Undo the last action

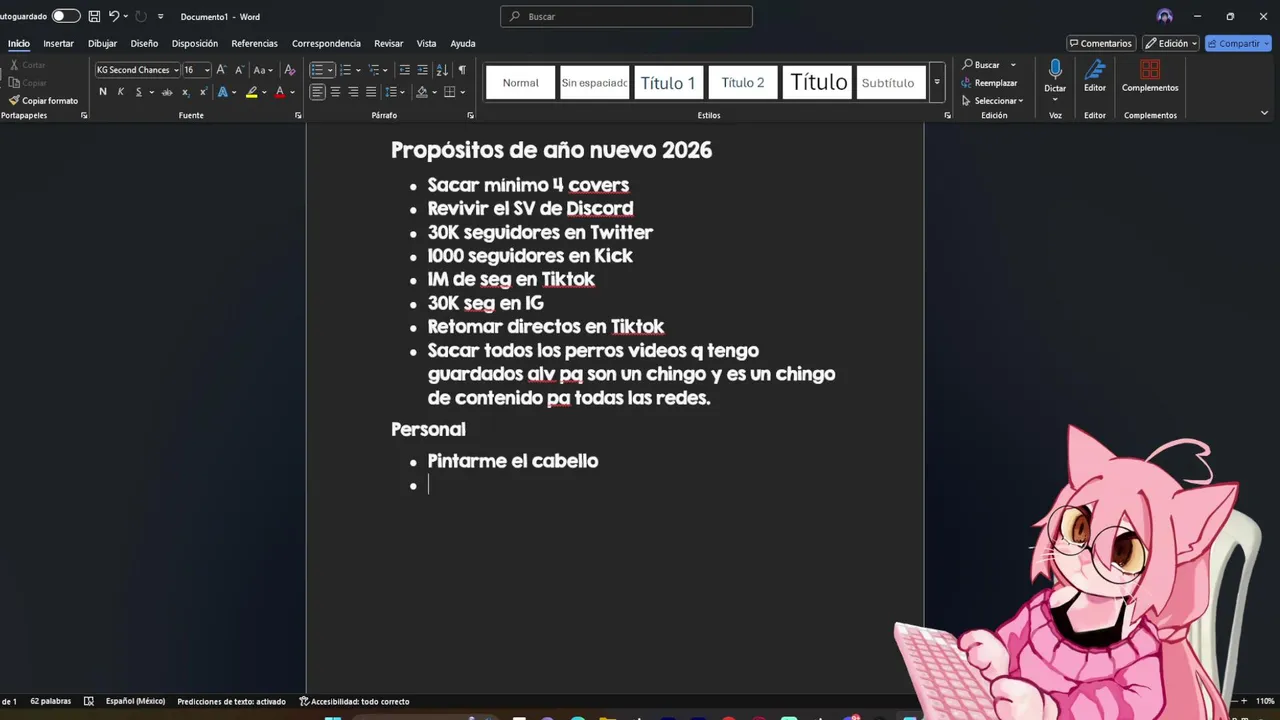(114, 16)
